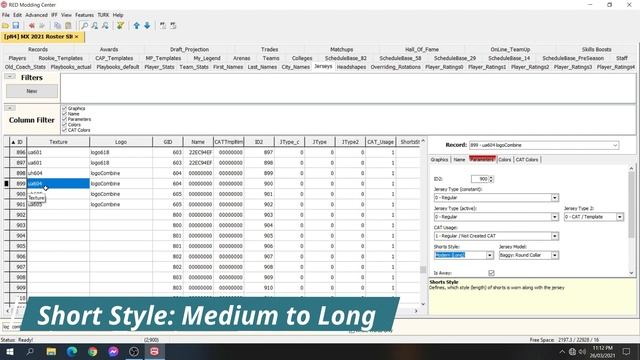
Task: Click the save disk toolbar icon
Action: tap(16, 26)
